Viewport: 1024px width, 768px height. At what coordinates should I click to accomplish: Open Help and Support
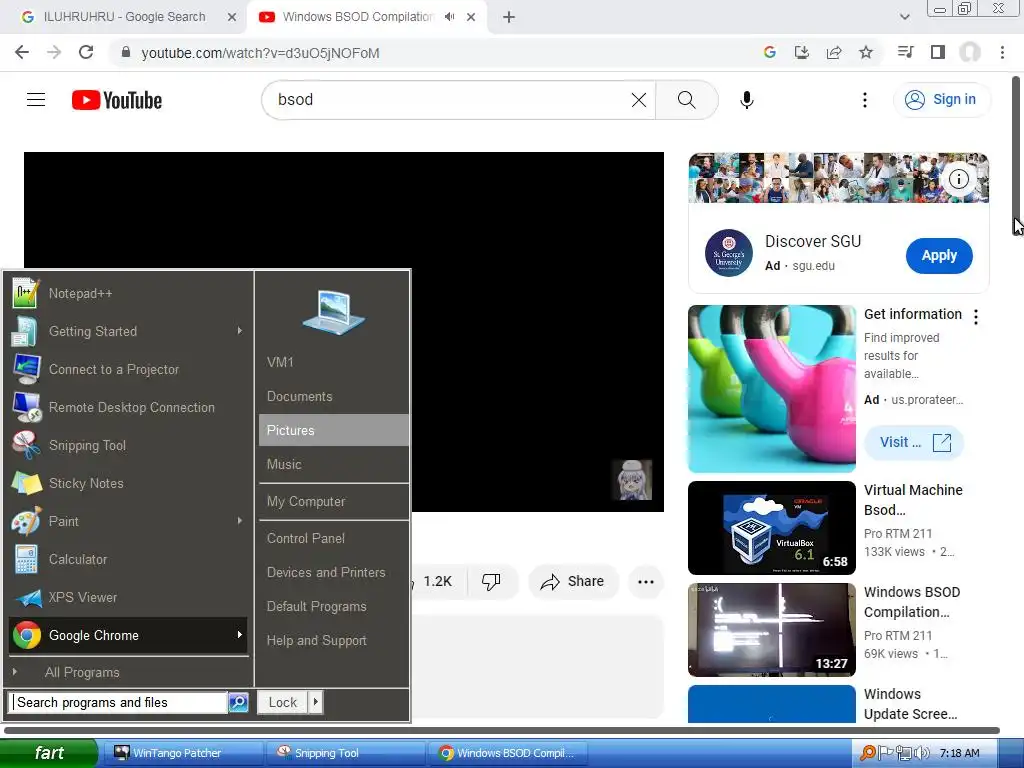(x=334, y=641)
